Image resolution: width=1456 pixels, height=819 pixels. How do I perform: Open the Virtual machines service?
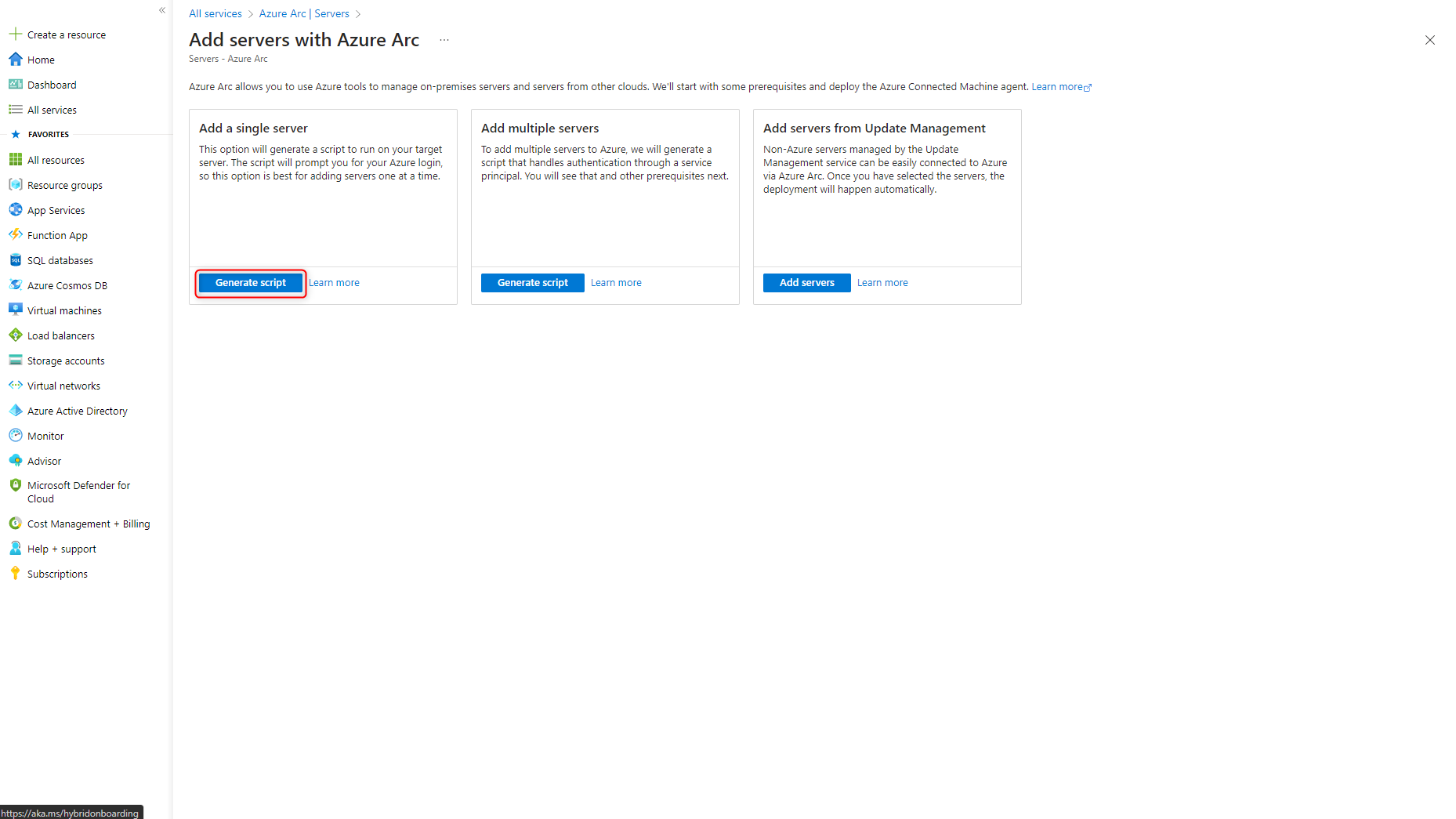coord(64,310)
